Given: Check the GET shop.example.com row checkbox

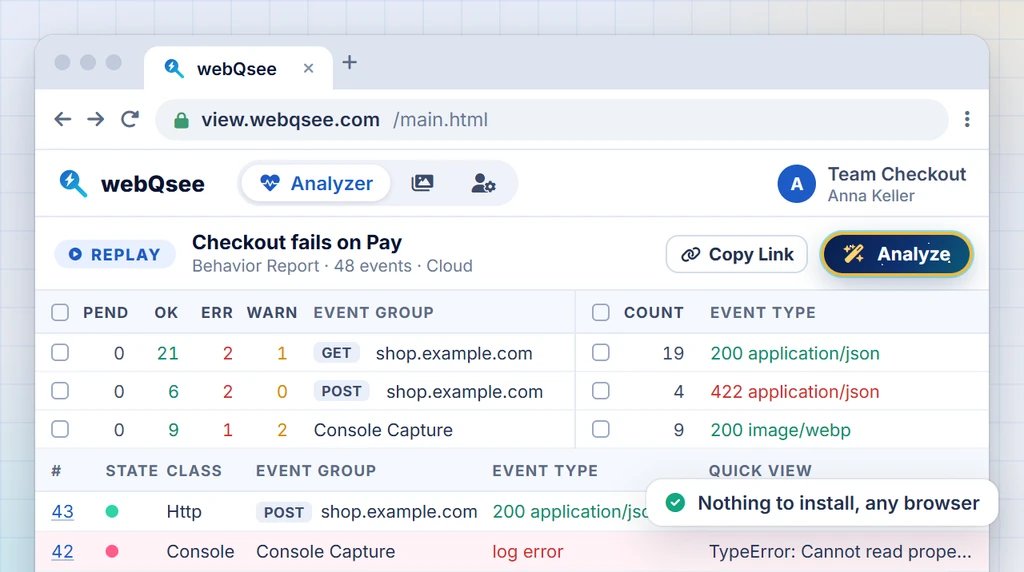Looking at the screenshot, I should [60, 353].
